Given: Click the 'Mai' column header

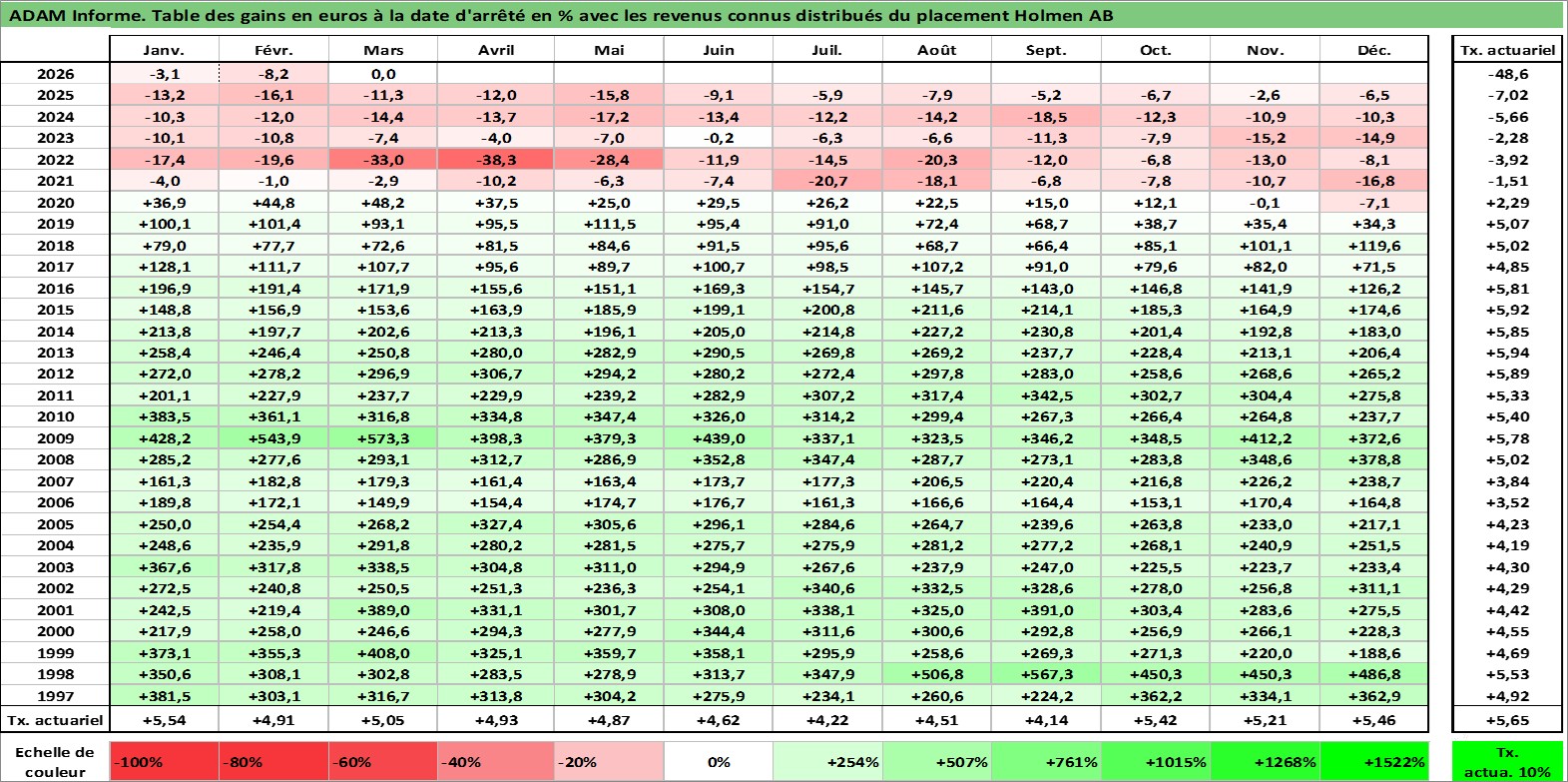Looking at the screenshot, I should tap(609, 50).
